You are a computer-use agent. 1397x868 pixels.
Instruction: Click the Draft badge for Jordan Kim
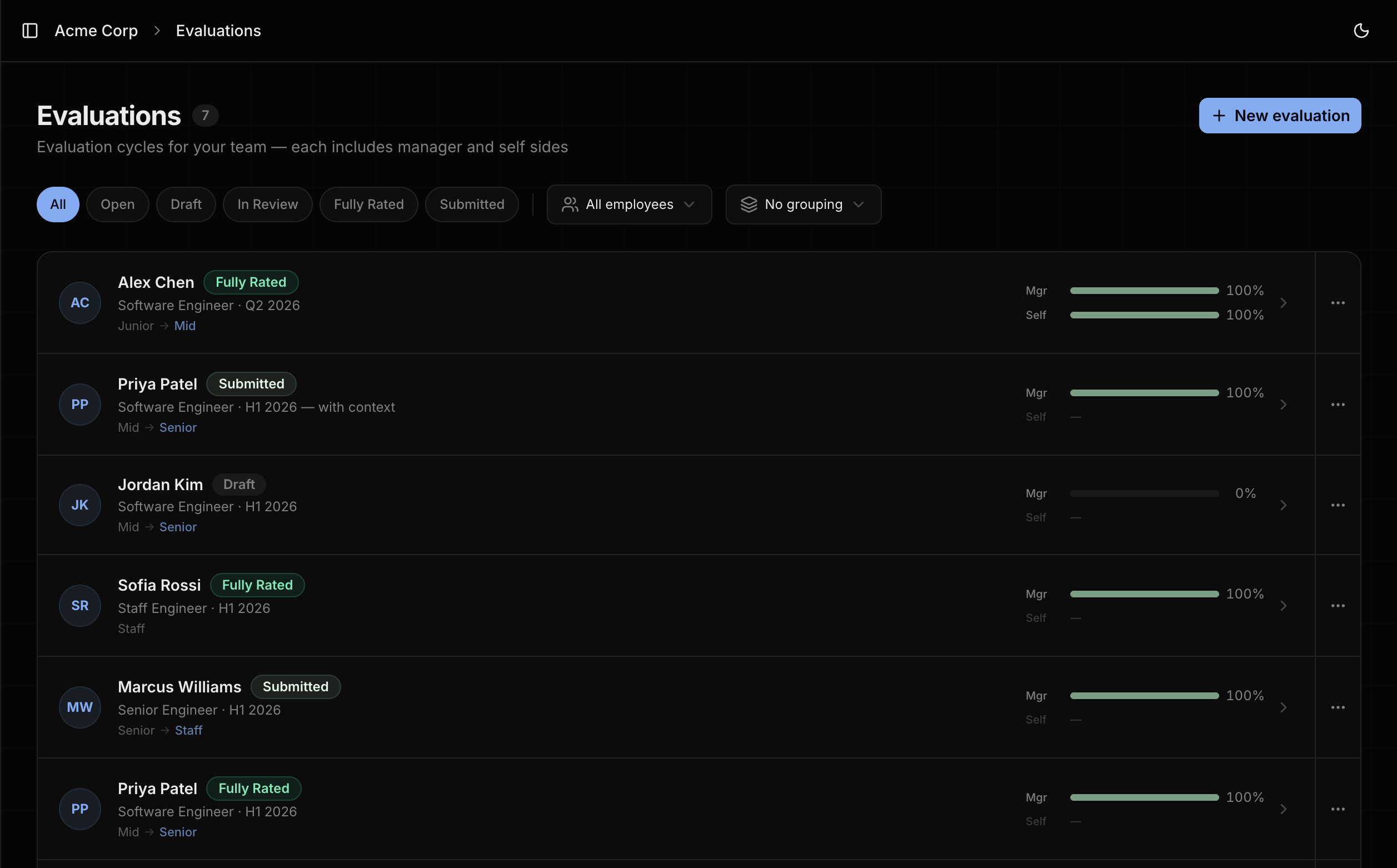point(239,484)
